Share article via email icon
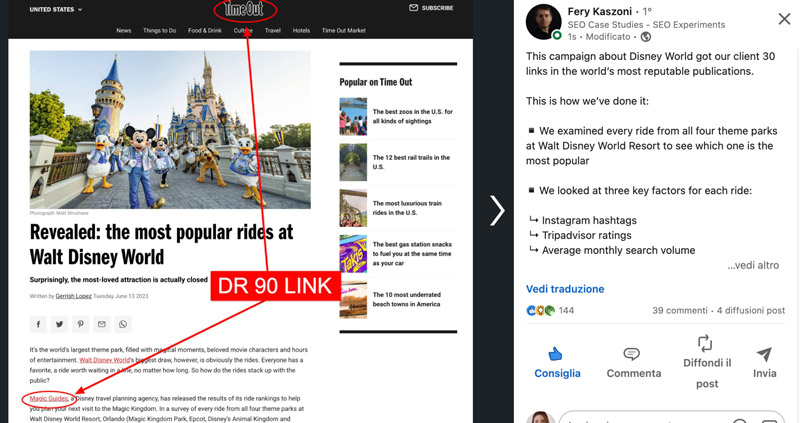The image size is (800, 423). pyautogui.click(x=102, y=324)
